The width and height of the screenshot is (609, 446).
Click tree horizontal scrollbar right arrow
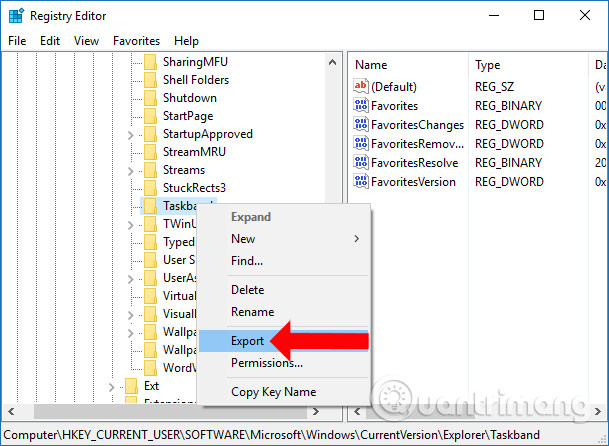point(316,411)
